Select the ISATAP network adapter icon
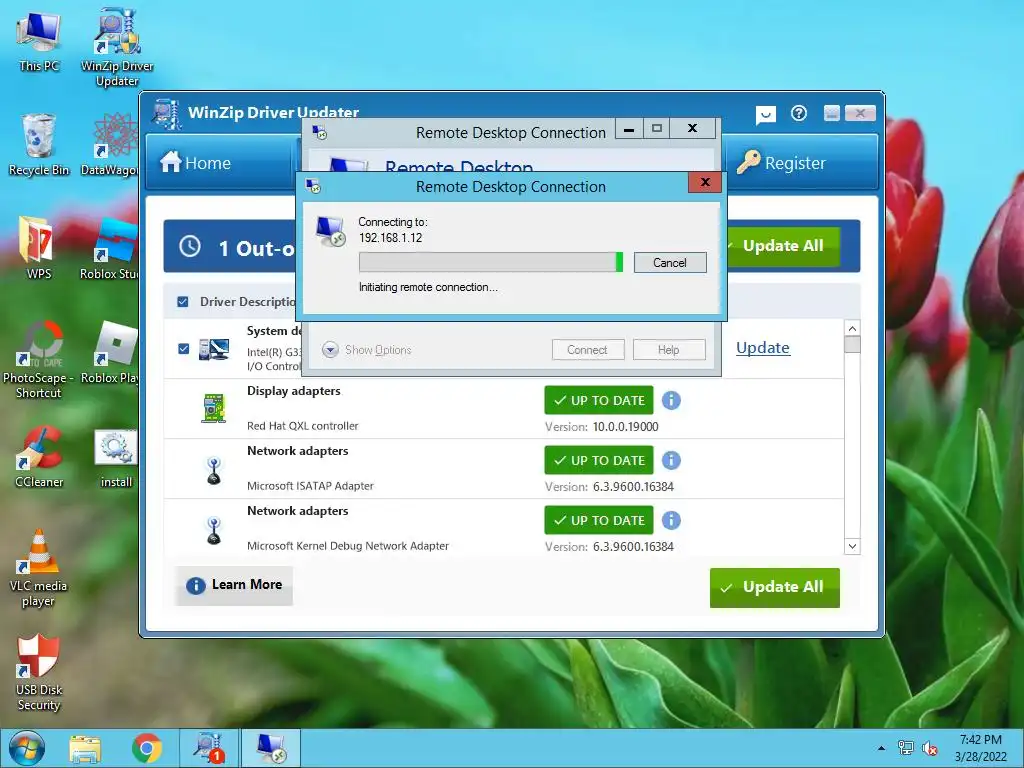1024x768 pixels. point(214,470)
